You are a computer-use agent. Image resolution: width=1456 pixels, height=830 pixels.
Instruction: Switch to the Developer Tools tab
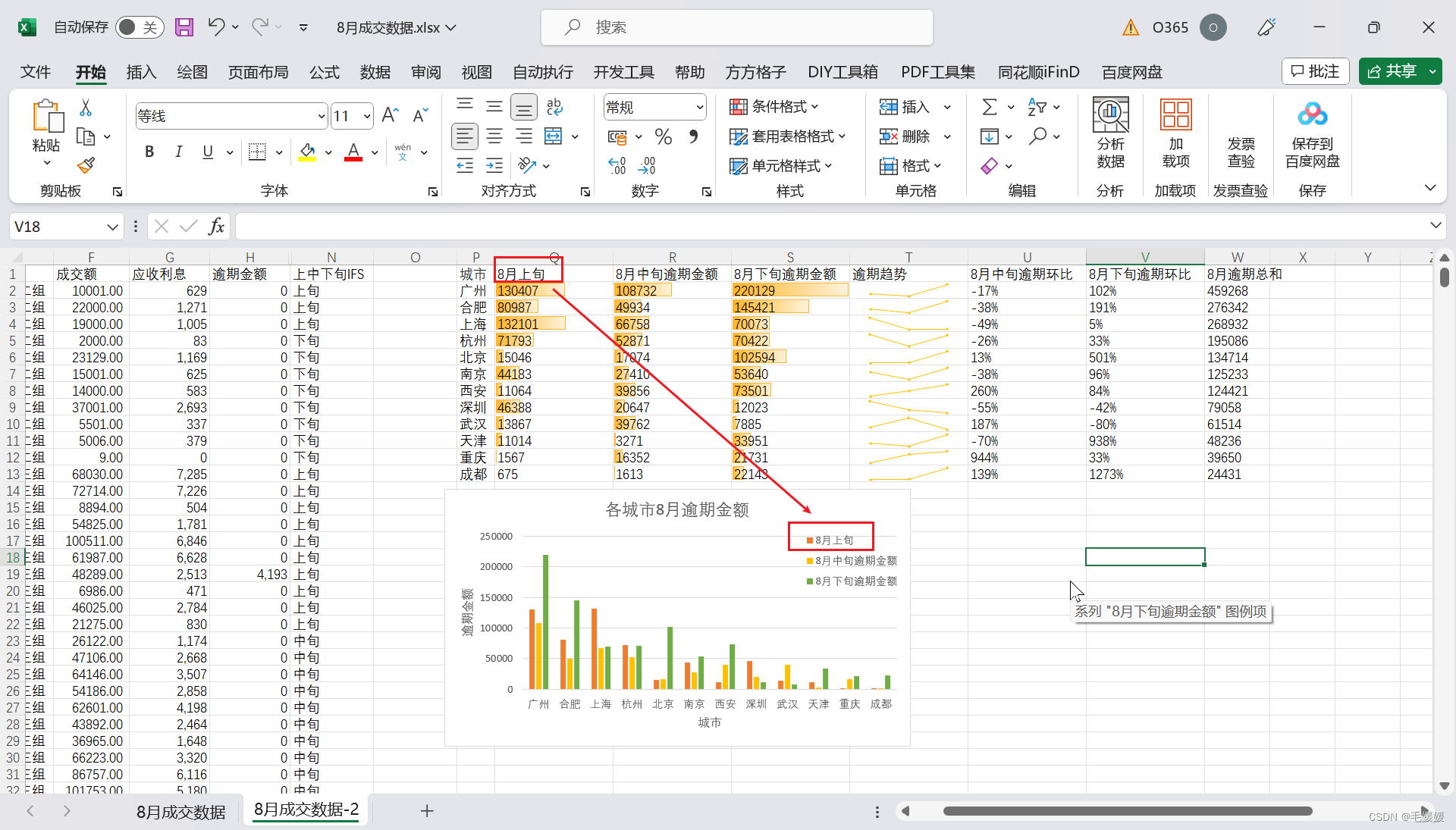[623, 72]
